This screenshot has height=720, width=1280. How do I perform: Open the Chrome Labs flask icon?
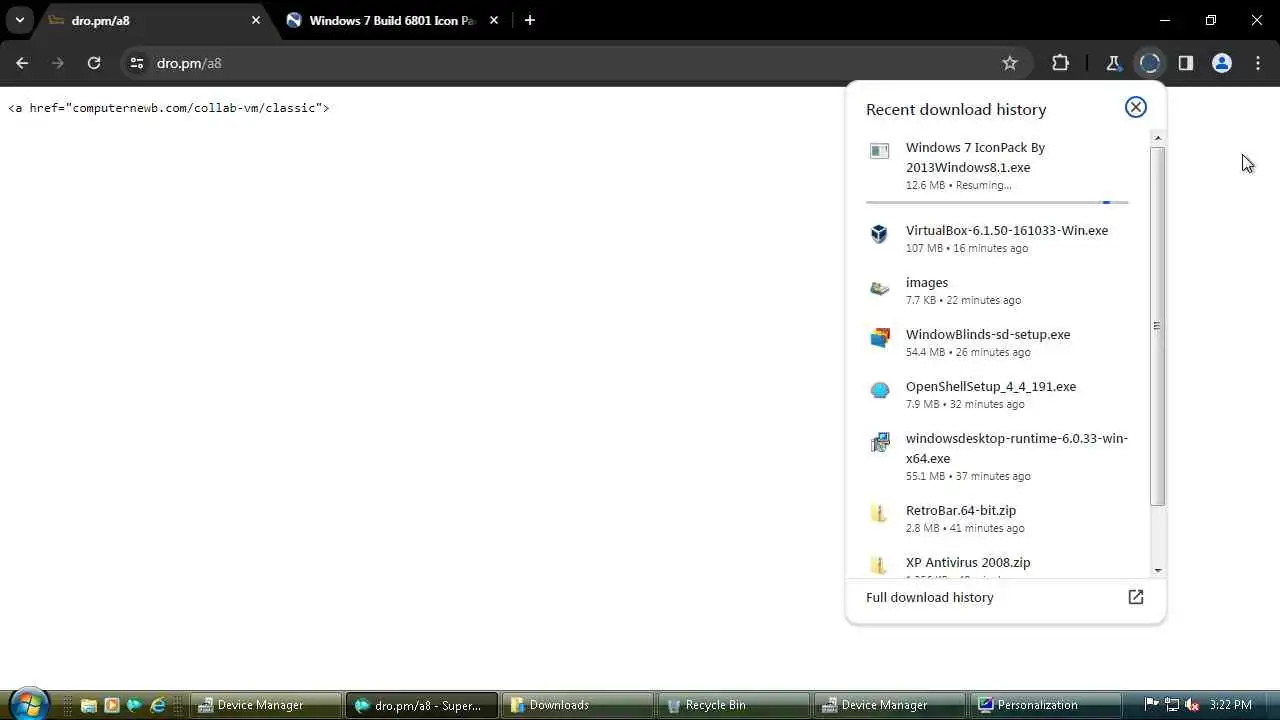1113,63
